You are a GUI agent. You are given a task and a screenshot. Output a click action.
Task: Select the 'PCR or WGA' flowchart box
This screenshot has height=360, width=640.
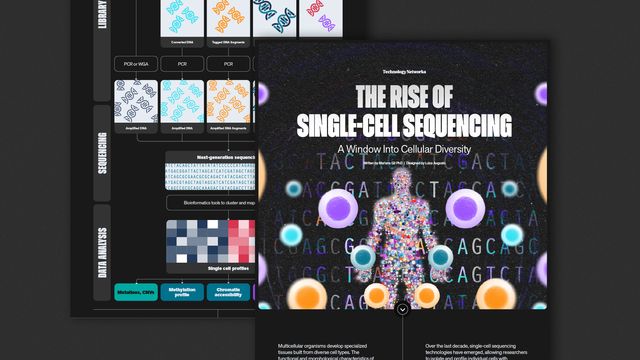[x=136, y=64]
